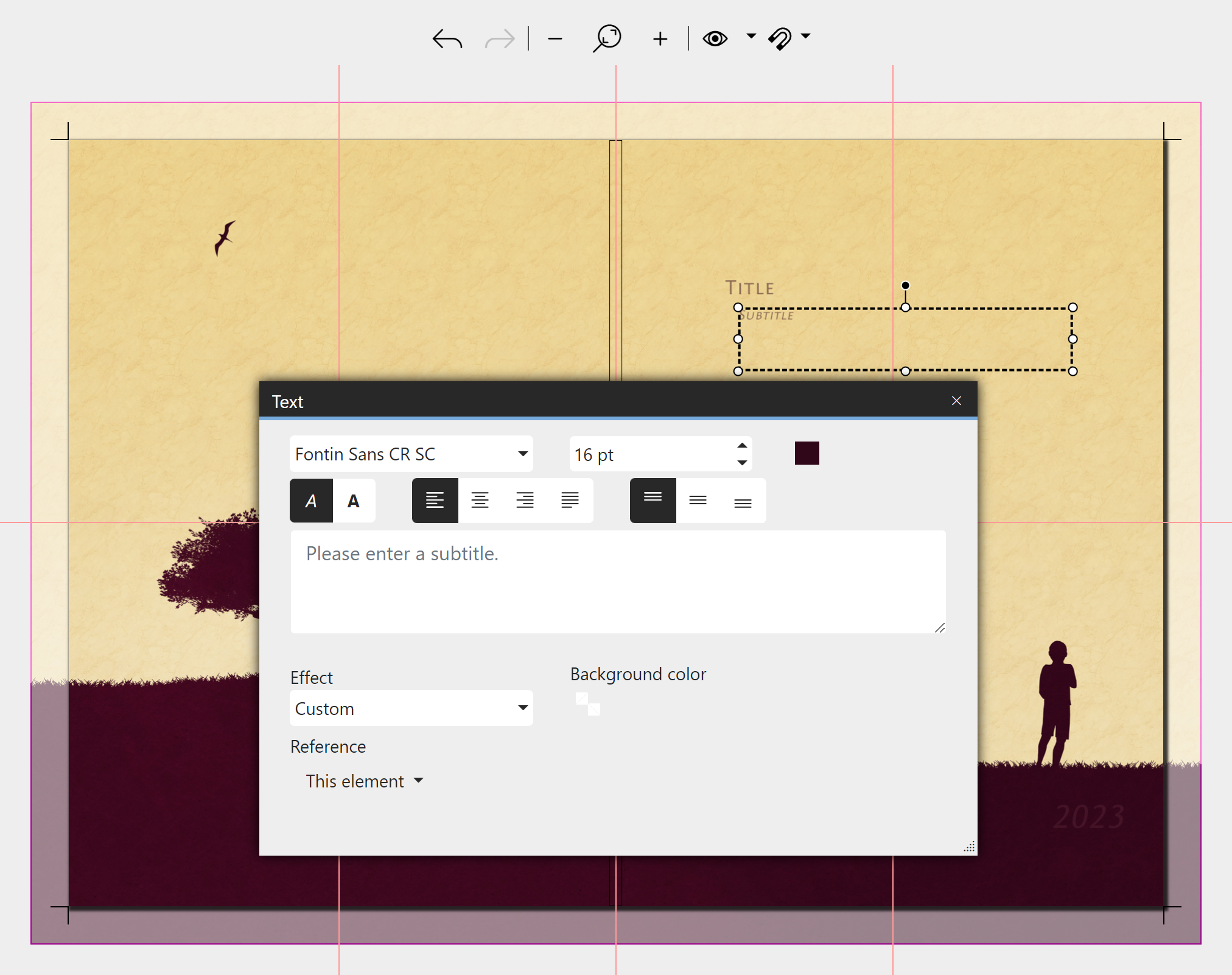Open the Effect Custom dropdown
This screenshot has height=975, width=1232.
(x=411, y=708)
